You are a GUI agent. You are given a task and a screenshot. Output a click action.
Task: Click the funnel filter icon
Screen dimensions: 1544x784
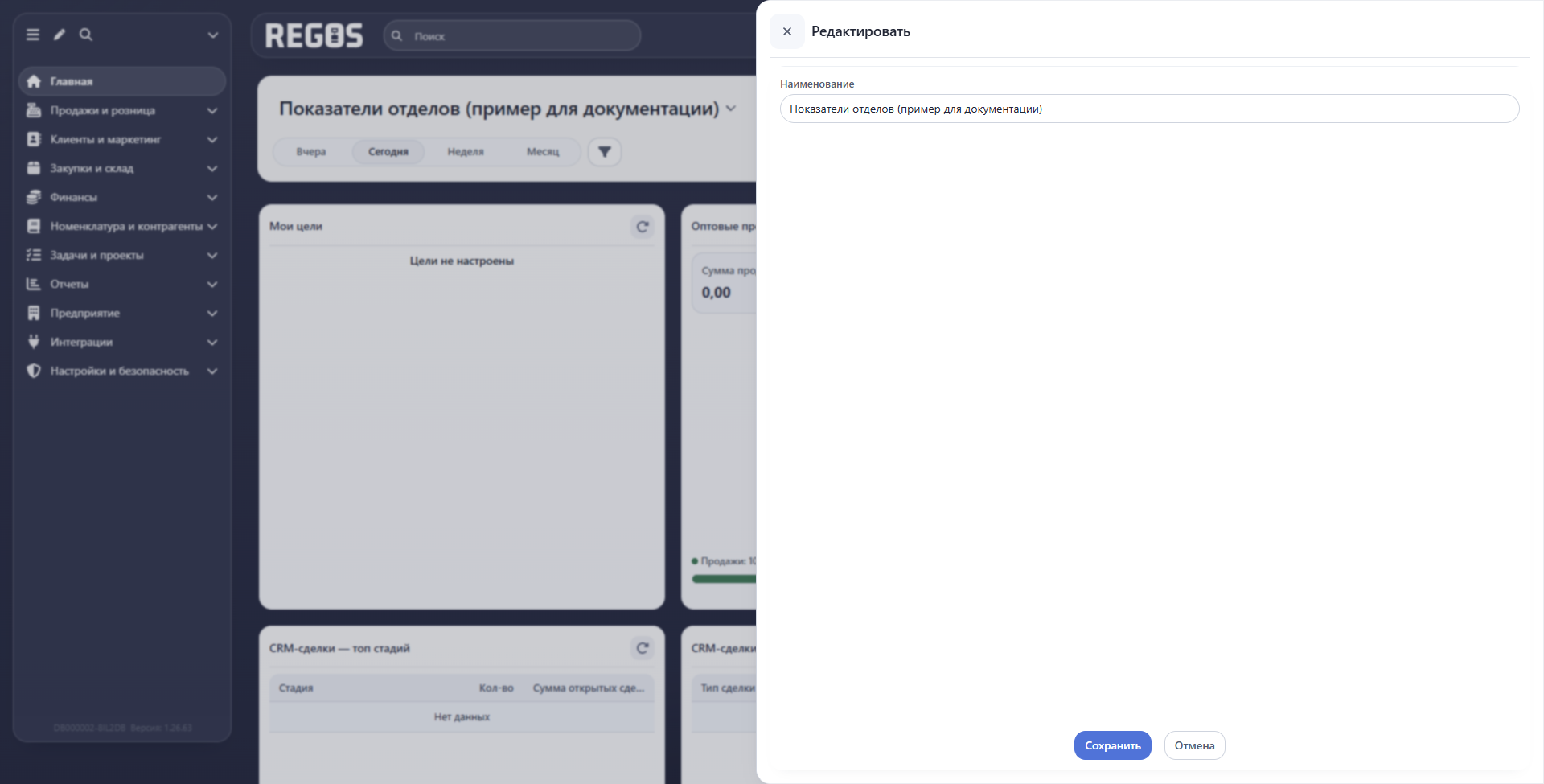[x=605, y=151]
